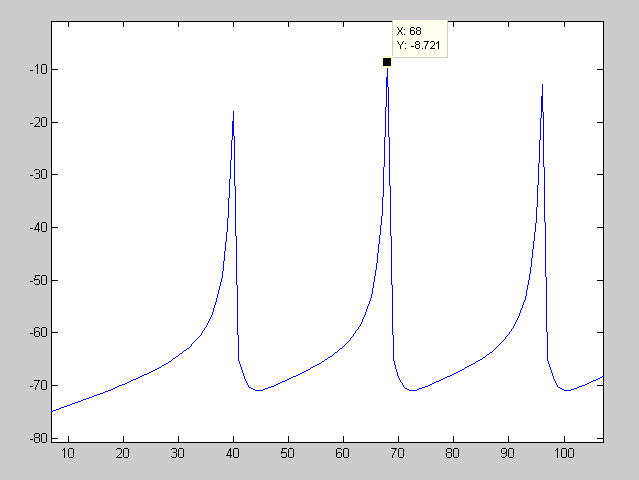Click the third spike peak near x=96

pos(542,85)
